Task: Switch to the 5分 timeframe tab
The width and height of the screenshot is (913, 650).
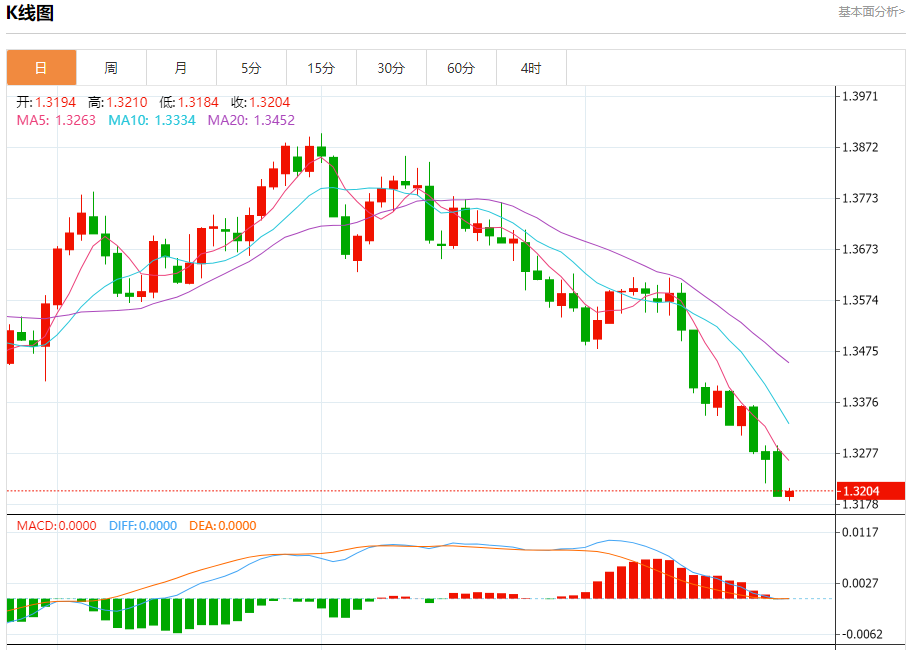Action: tap(251, 68)
